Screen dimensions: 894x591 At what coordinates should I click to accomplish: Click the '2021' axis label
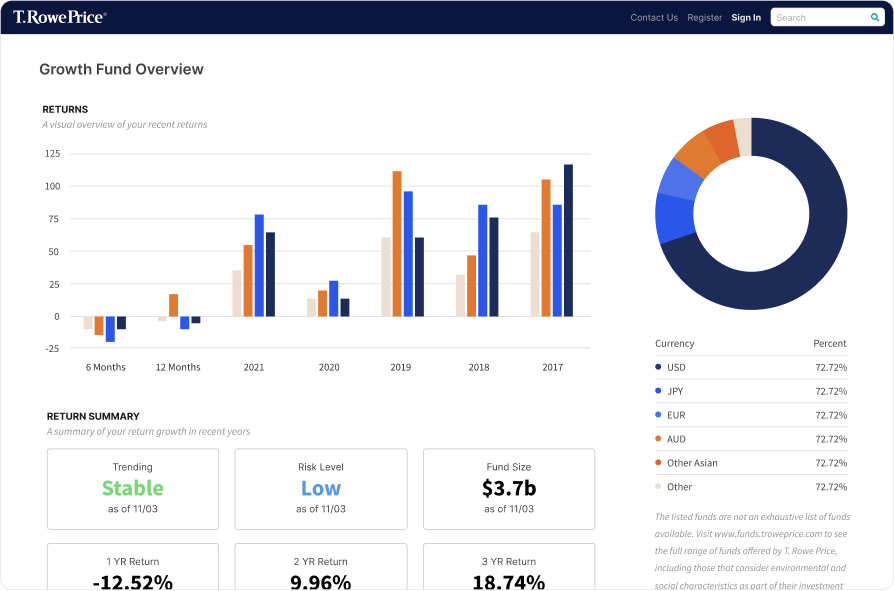pyautogui.click(x=254, y=368)
